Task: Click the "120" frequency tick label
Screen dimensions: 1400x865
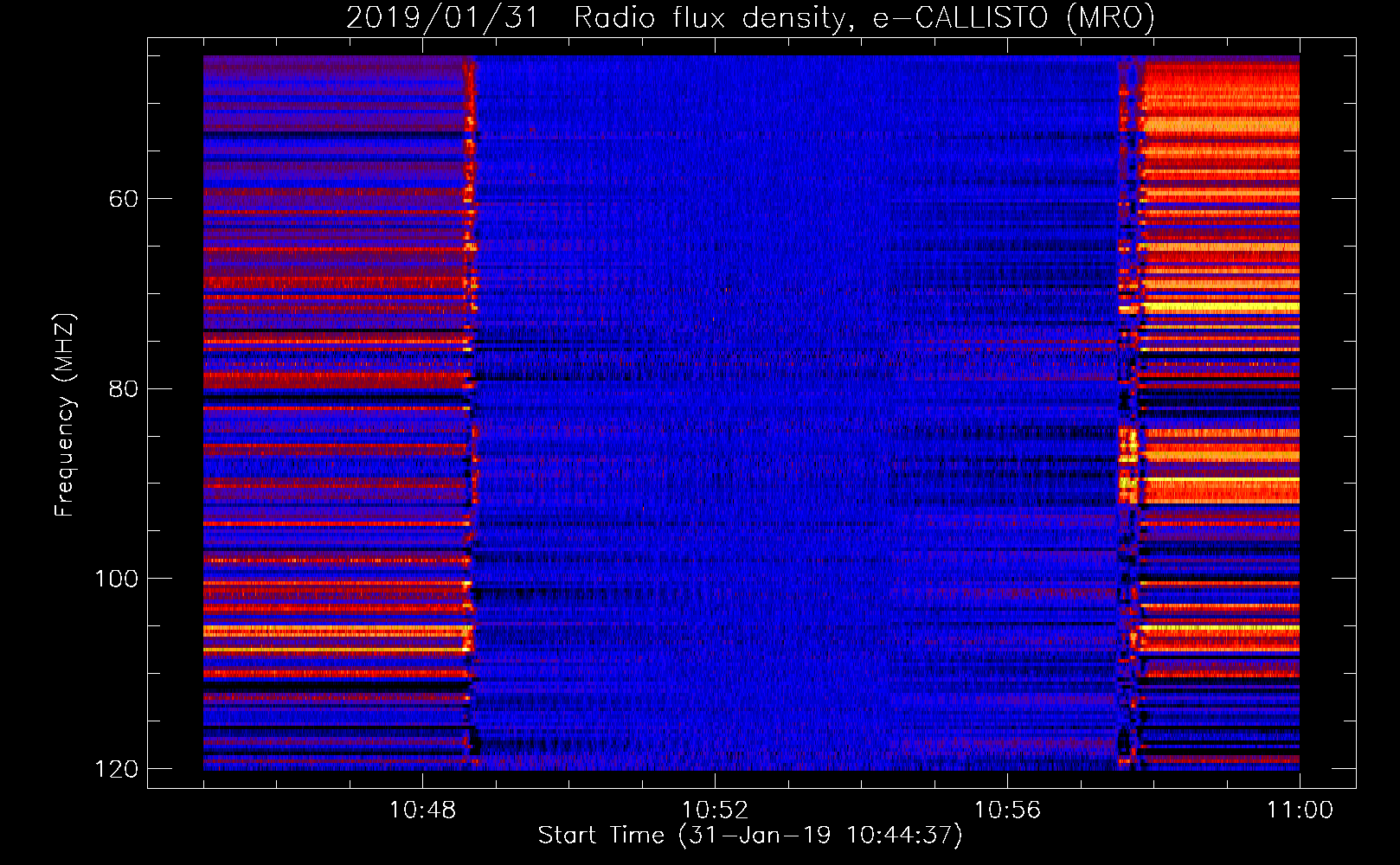Action: pos(116,769)
